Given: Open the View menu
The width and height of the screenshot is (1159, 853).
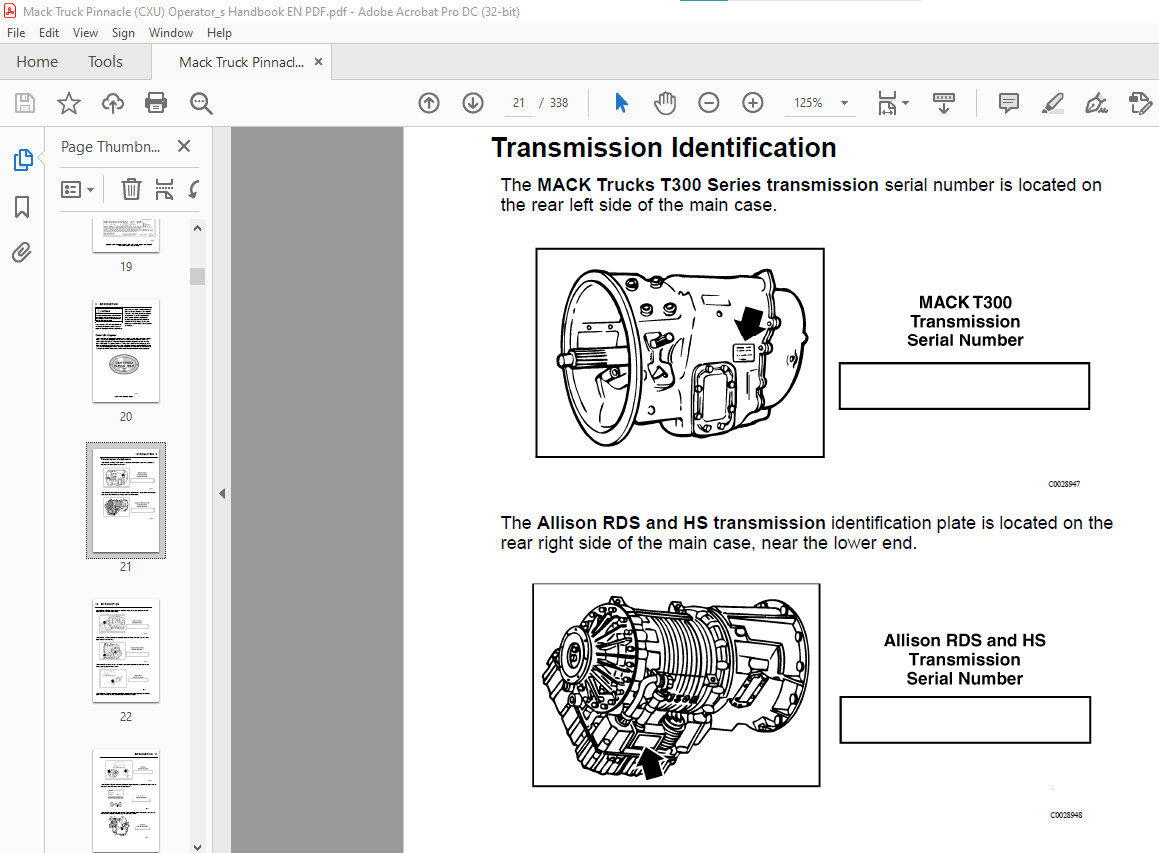Looking at the screenshot, I should coord(85,33).
